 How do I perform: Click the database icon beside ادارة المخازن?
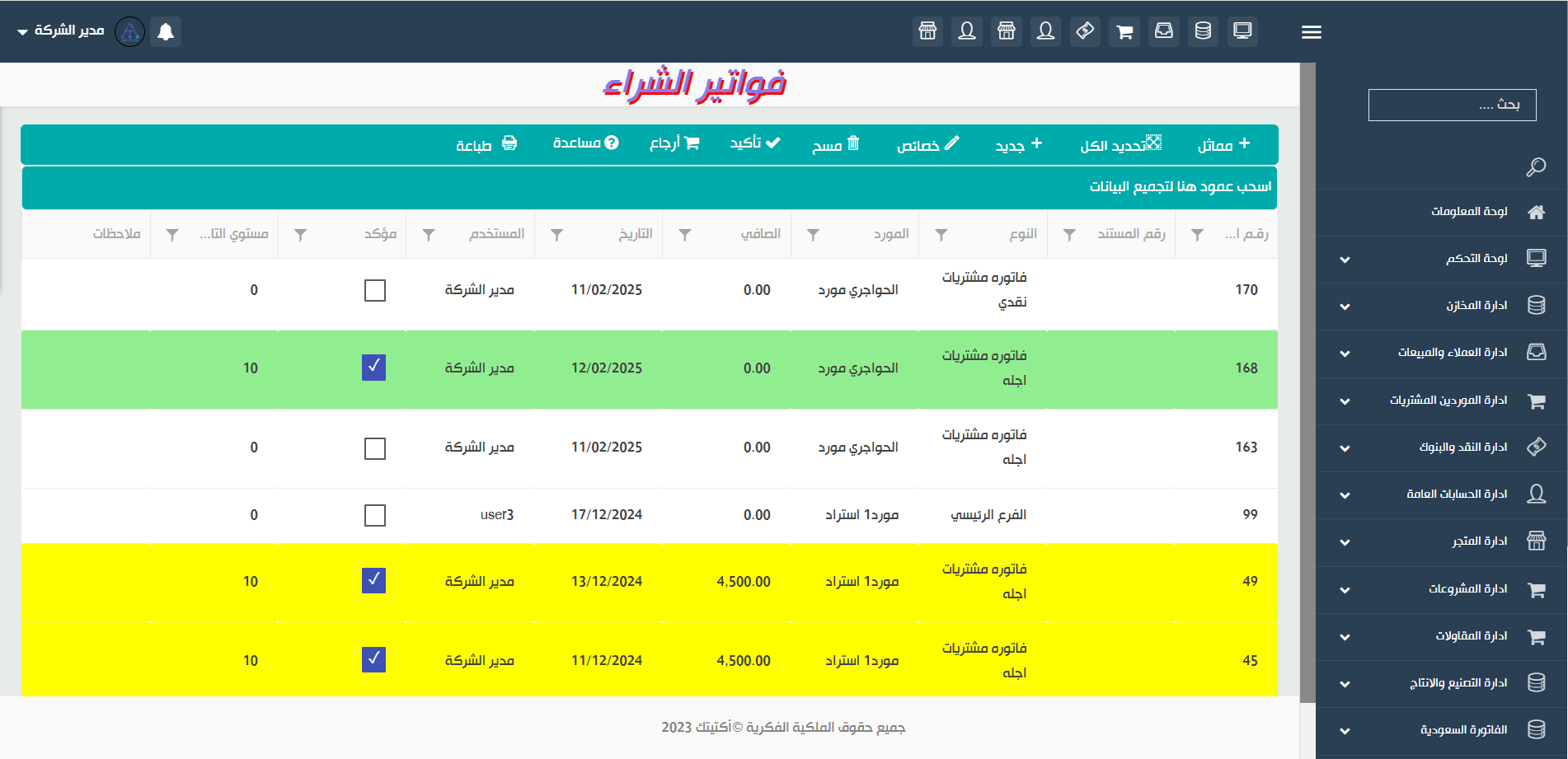coord(1536,305)
